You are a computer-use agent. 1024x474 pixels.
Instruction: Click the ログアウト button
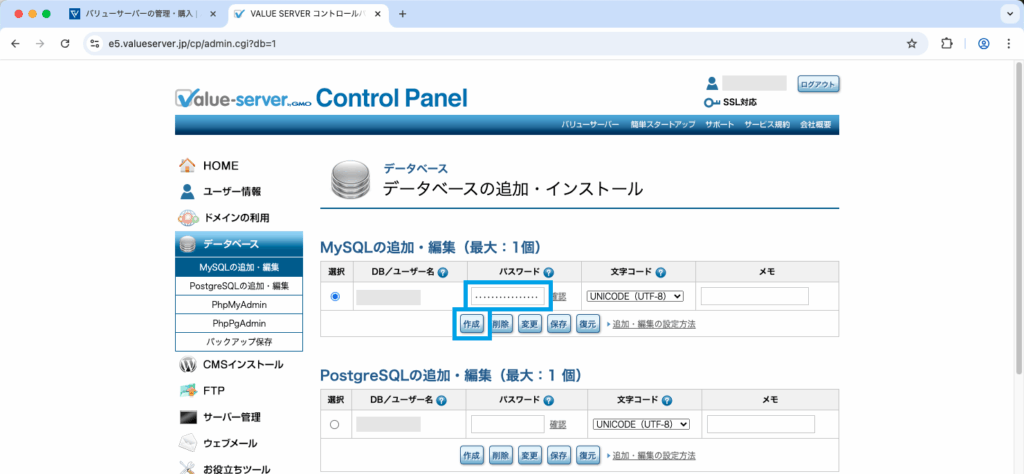click(818, 84)
